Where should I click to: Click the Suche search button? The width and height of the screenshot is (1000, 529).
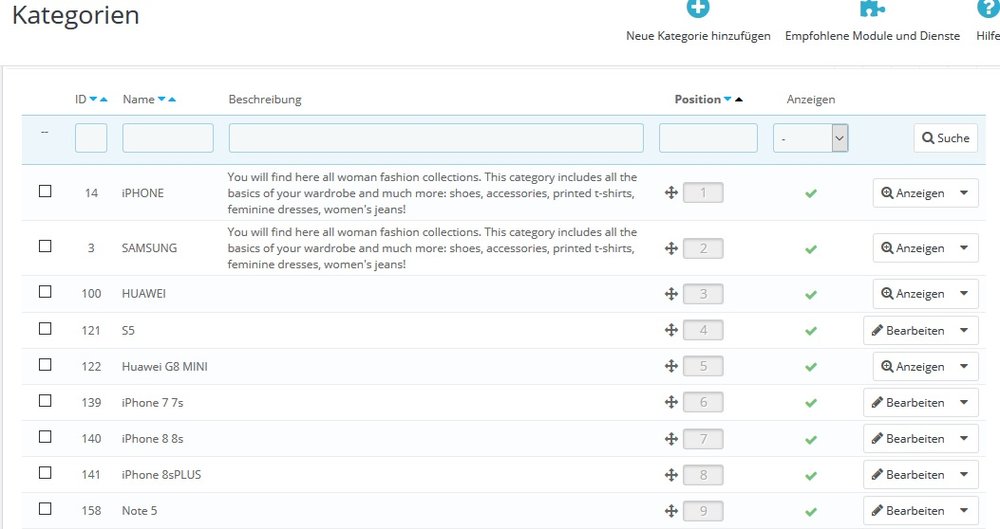point(946,138)
